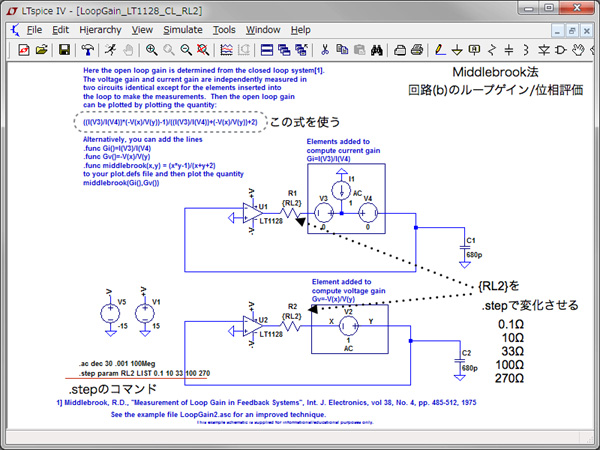This screenshot has height=450, width=600.
Task: Click the Zoom In magnifier icon
Action: click(152, 49)
